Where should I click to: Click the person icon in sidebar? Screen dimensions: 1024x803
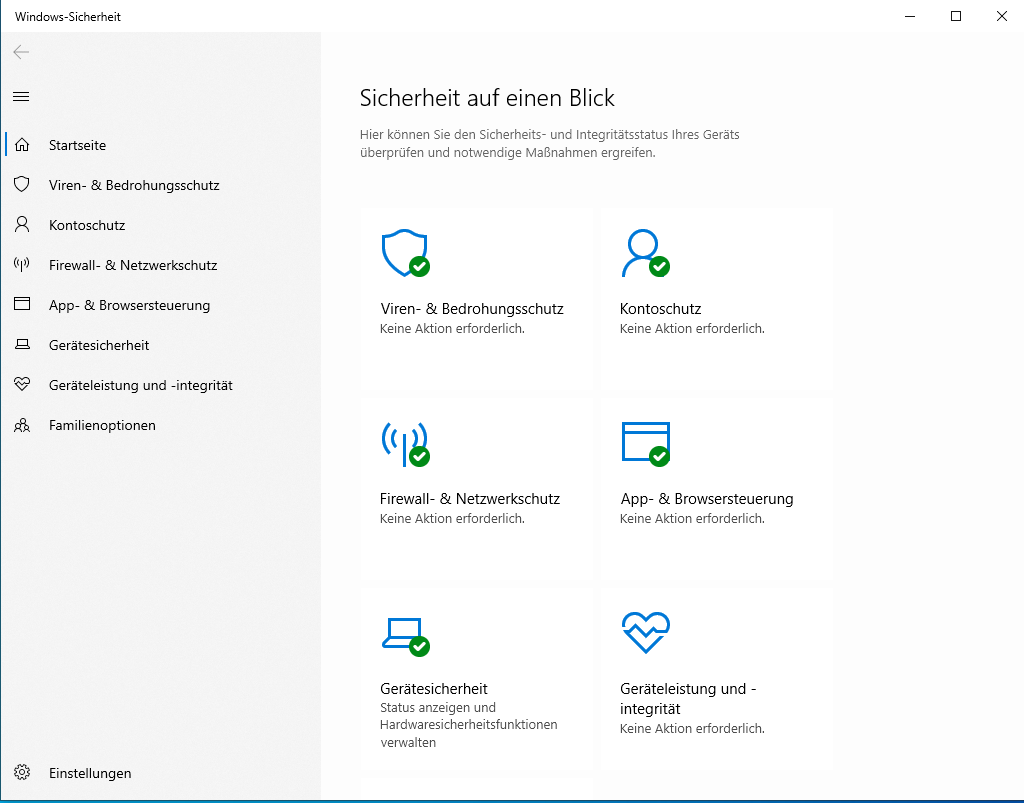point(22,225)
